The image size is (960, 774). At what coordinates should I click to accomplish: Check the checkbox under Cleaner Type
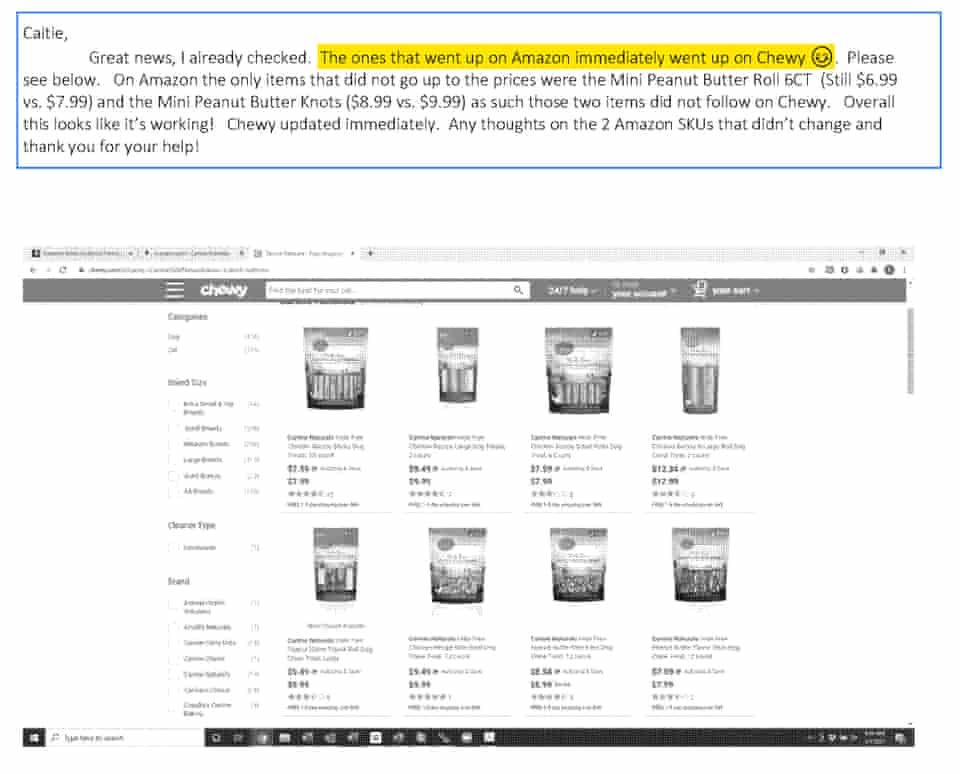click(173, 547)
